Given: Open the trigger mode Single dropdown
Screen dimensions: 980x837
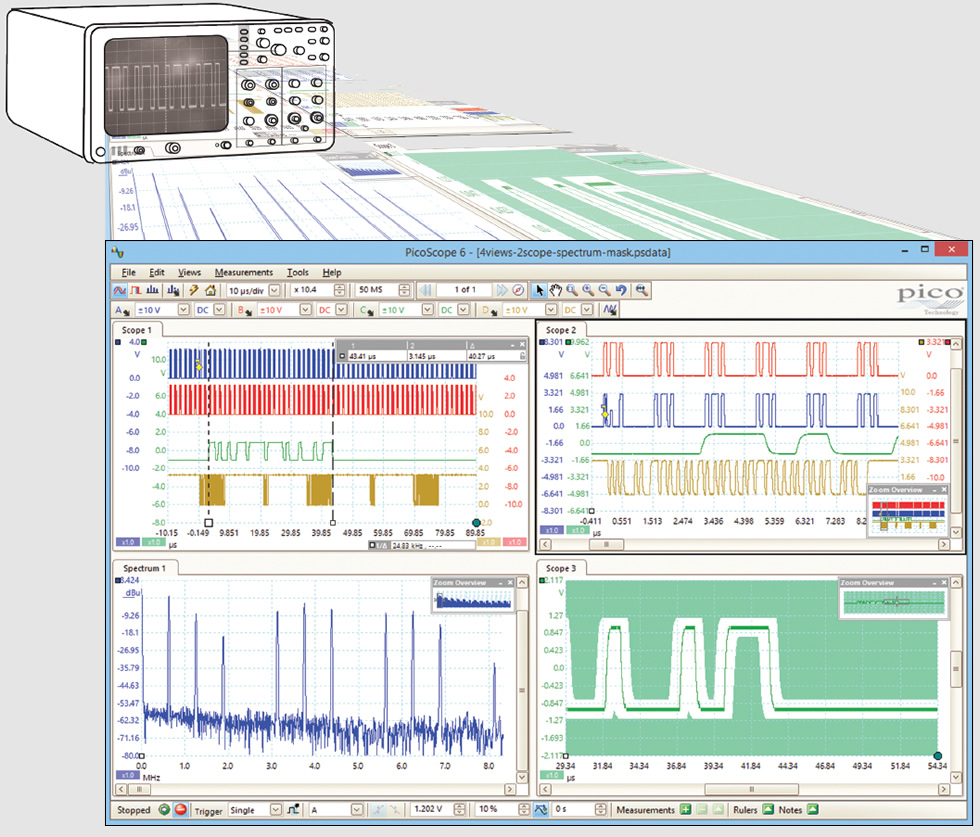Looking at the screenshot, I should coord(276,809).
